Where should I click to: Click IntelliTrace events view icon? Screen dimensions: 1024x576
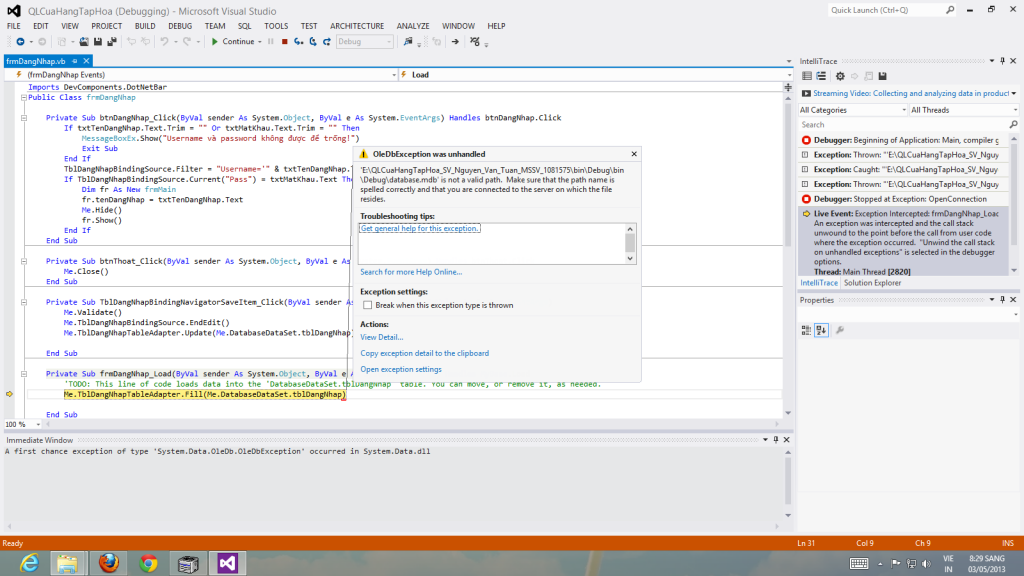807,76
